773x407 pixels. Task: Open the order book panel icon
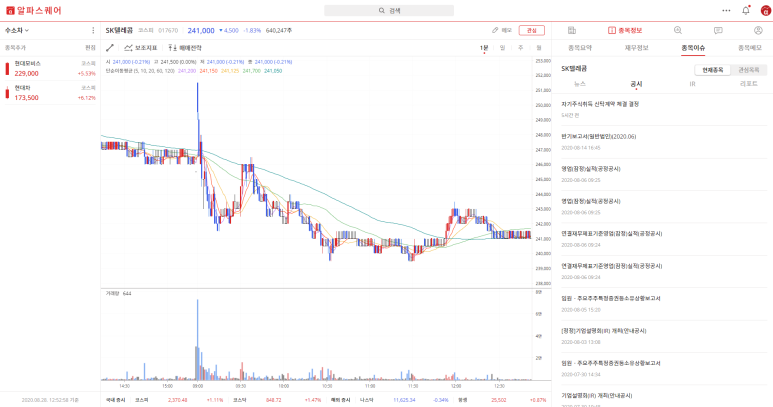click(572, 31)
